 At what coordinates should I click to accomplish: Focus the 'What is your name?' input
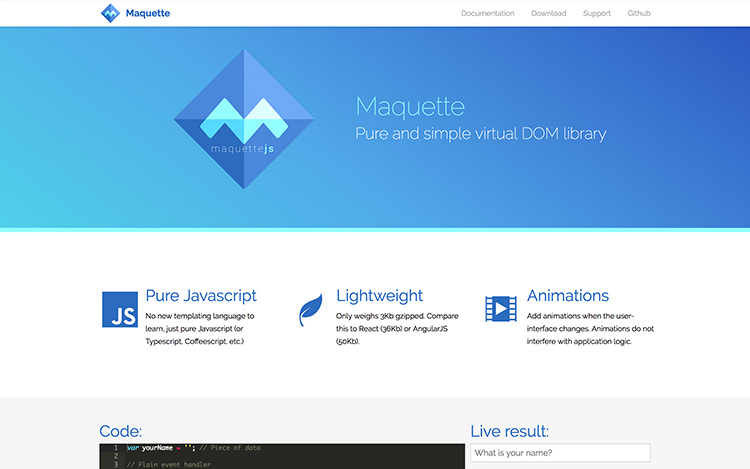[x=560, y=453]
